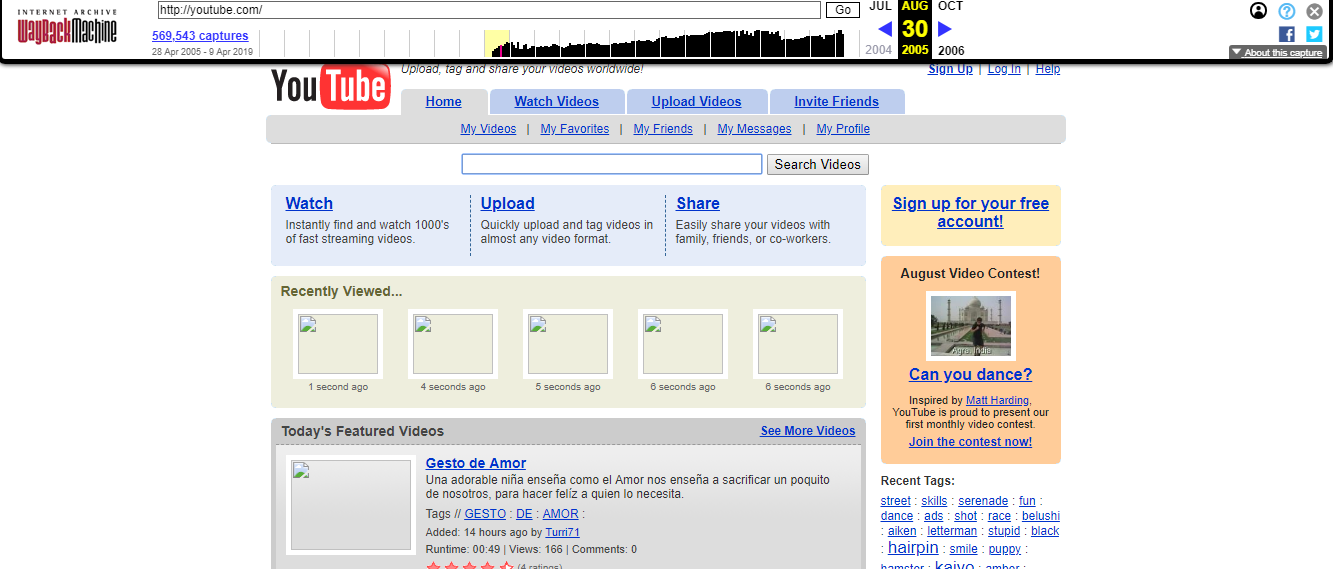
Task: Open the Matt Harding link
Action: tap(997, 400)
